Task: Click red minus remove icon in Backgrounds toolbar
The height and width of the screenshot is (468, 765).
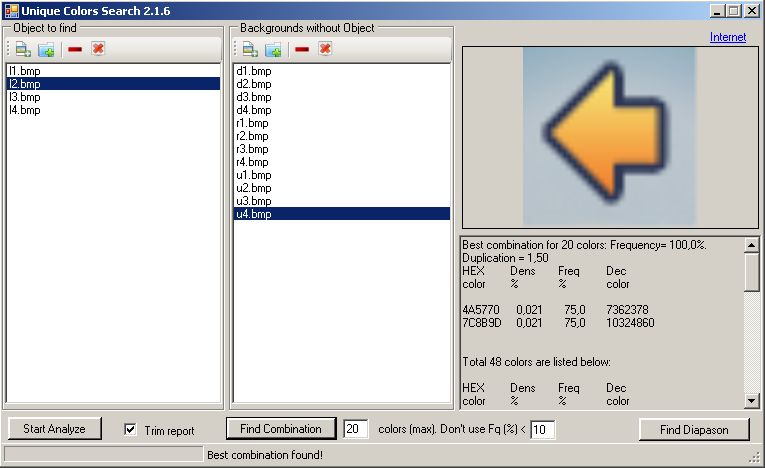Action: 302,49
